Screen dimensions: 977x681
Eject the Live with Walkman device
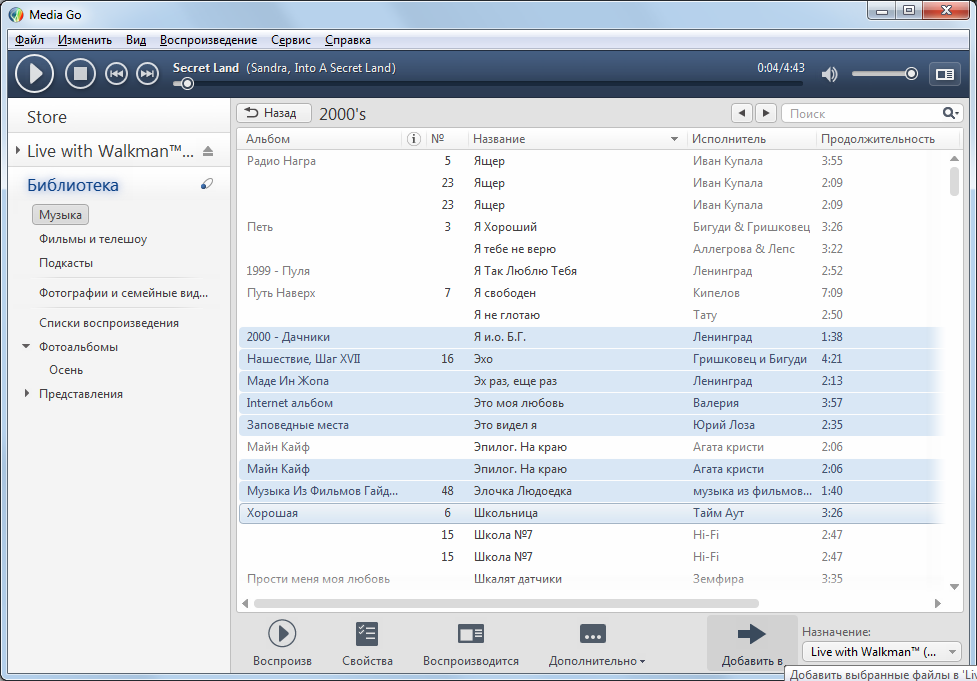tap(208, 151)
